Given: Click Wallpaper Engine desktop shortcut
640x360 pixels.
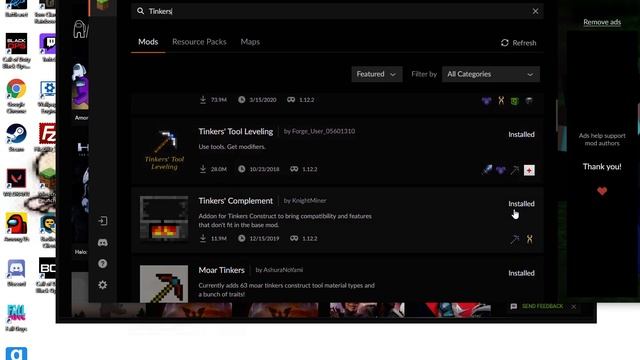Looking at the screenshot, I should click(47, 97).
